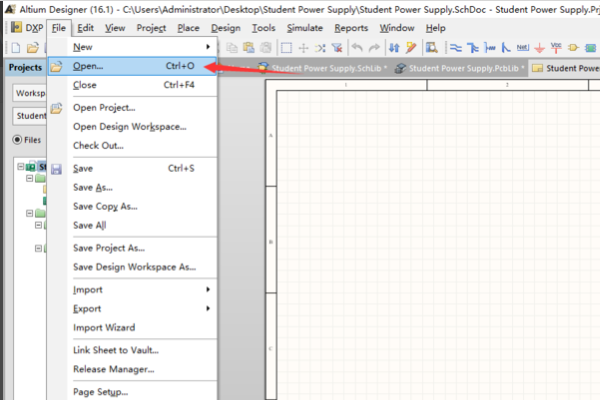The width and height of the screenshot is (600, 400).
Task: Switch to Student Power Supply.PcbLib tab
Action: pos(458,68)
